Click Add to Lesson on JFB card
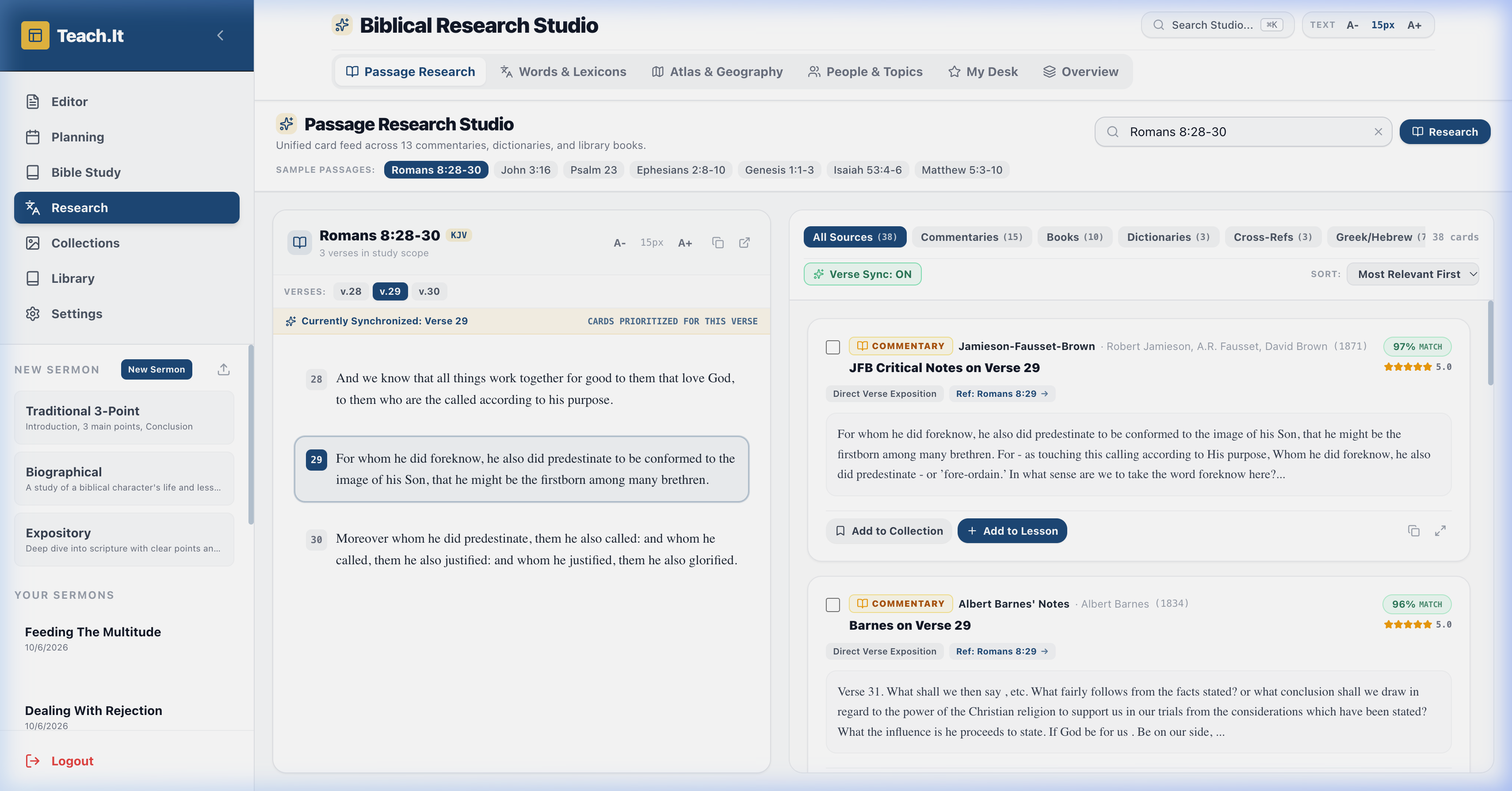The height and width of the screenshot is (791, 1512). point(1012,530)
